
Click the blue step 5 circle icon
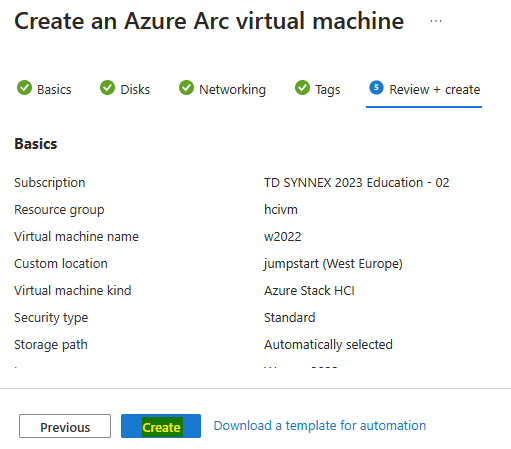[x=376, y=88]
